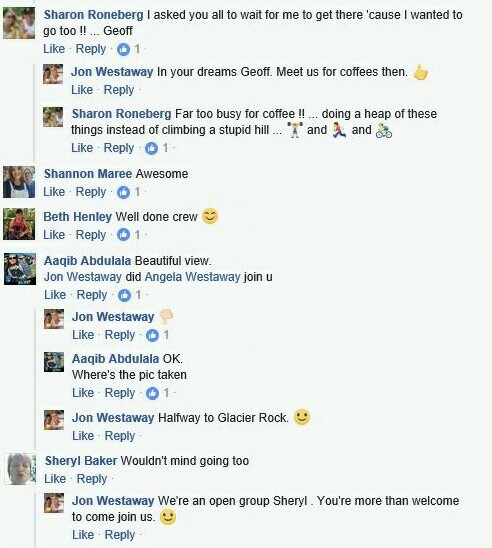
Task: Click the cyclist emoji in Sharon's reply
Action: tap(384, 130)
